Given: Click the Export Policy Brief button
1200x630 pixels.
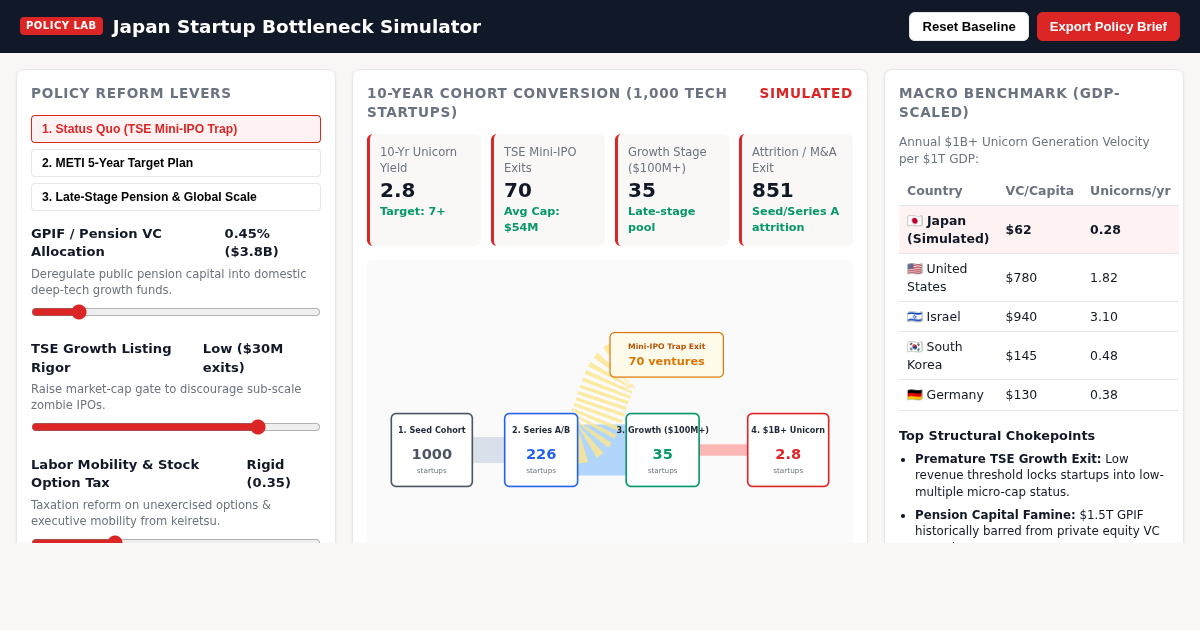Looking at the screenshot, I should point(1108,26).
